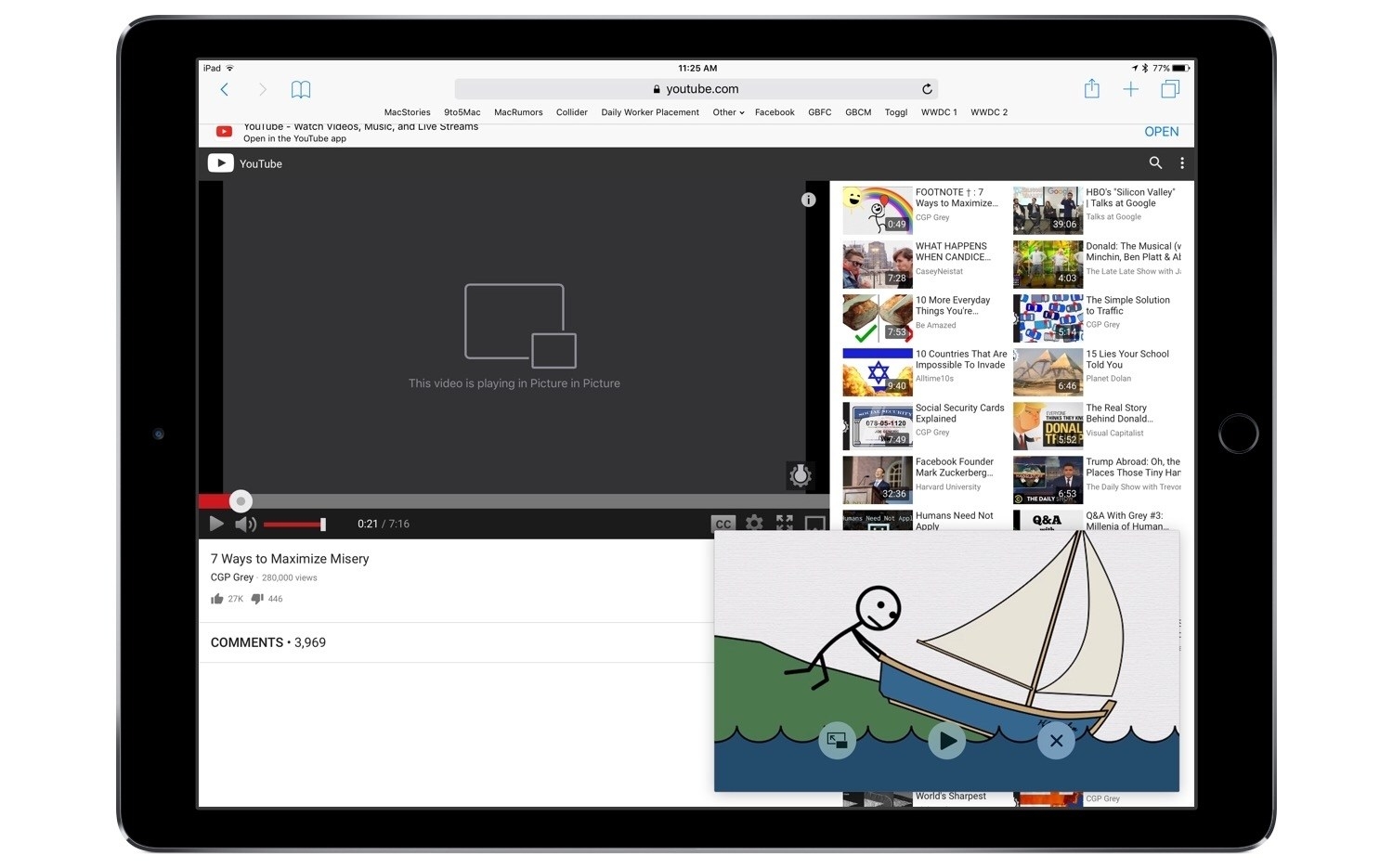Open the YouTube search
The height and width of the screenshot is (868, 1393).
(1155, 163)
